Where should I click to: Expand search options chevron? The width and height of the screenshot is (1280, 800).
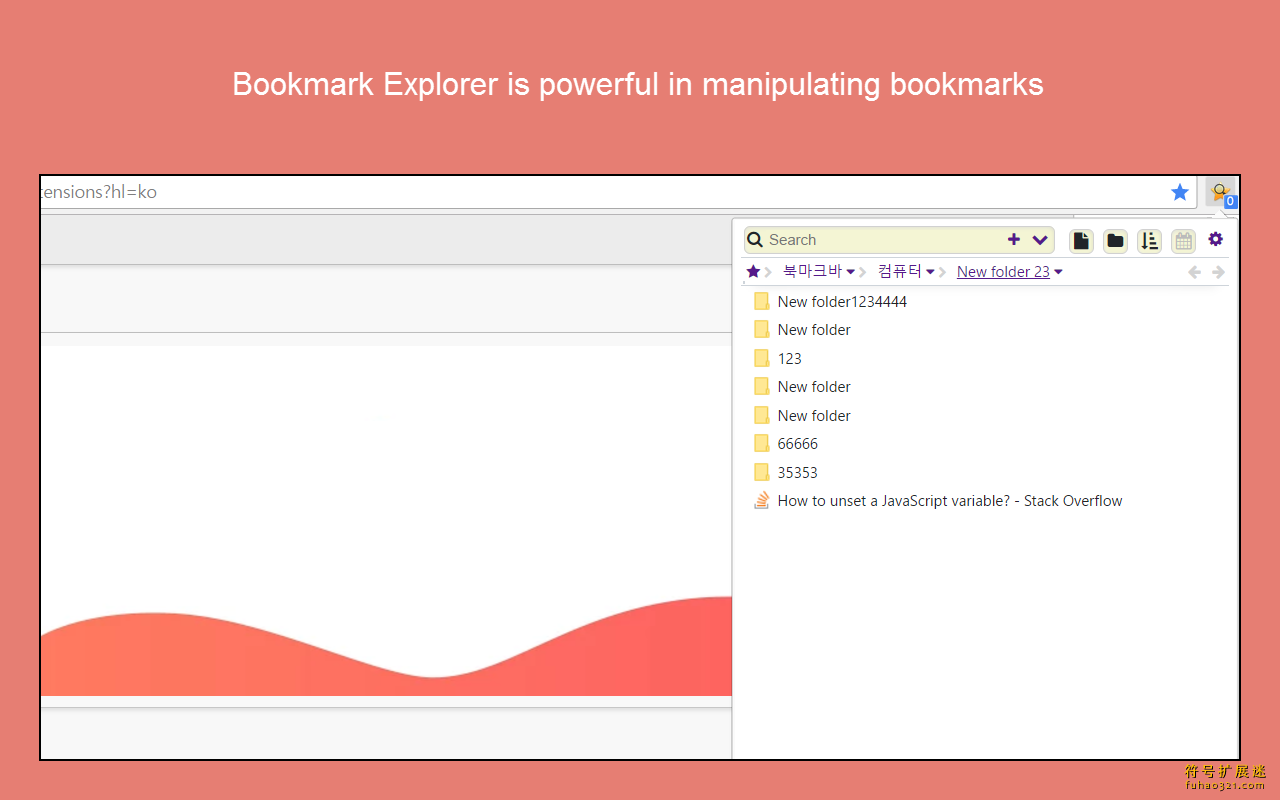point(1040,240)
